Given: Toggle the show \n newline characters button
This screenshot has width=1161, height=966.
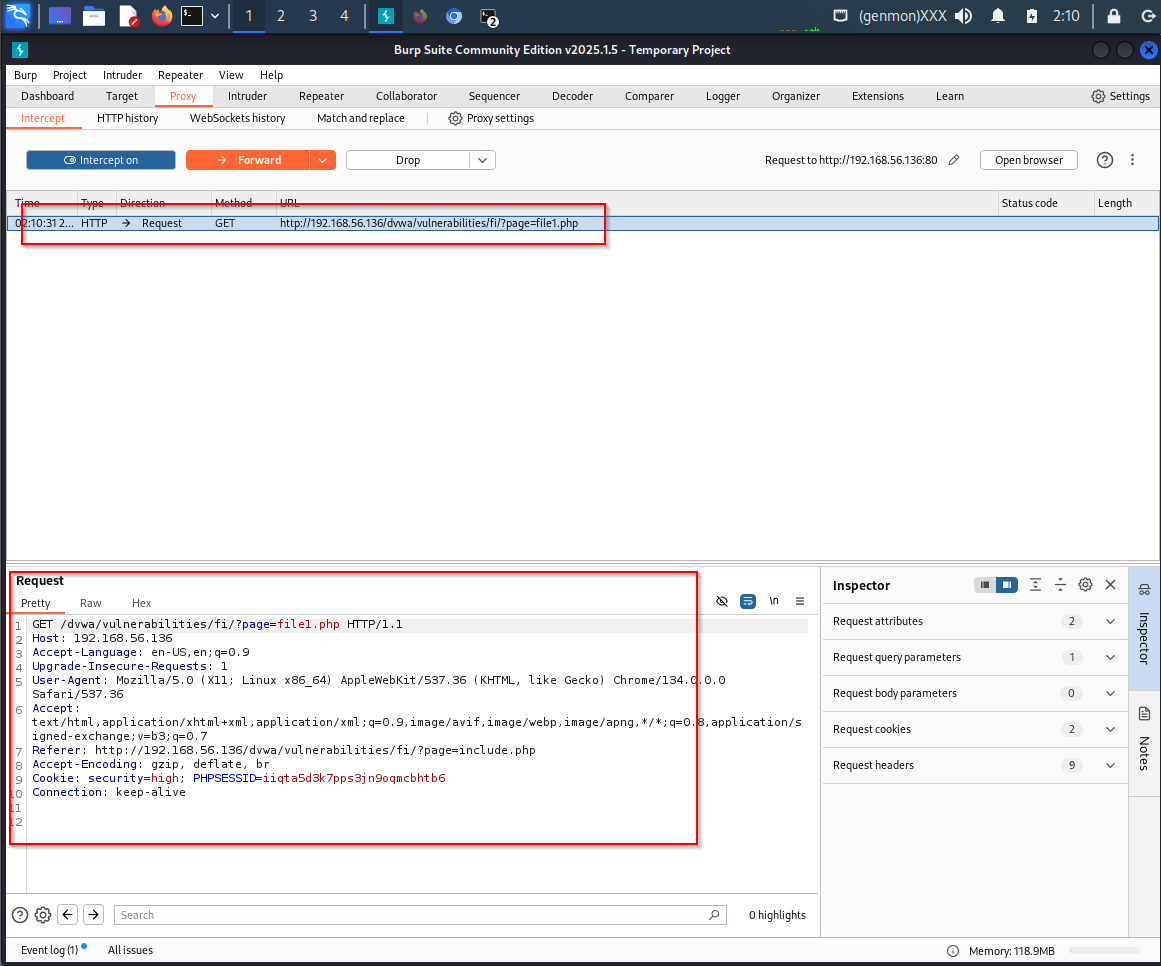Looking at the screenshot, I should (774, 601).
